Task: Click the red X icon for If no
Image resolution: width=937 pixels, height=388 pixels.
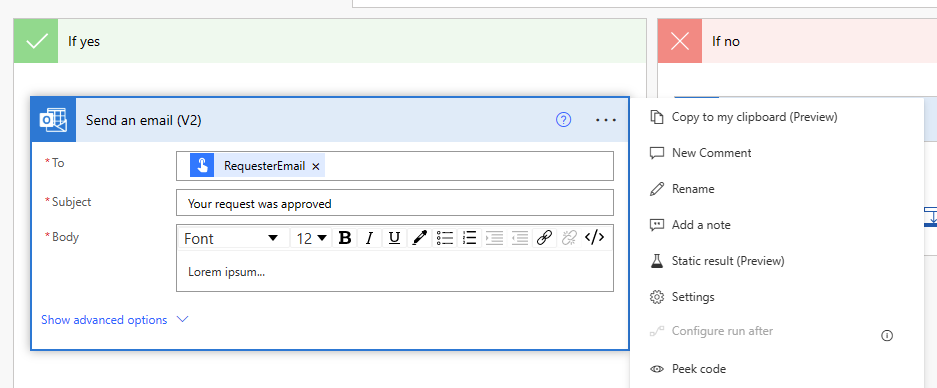Action: (x=680, y=41)
